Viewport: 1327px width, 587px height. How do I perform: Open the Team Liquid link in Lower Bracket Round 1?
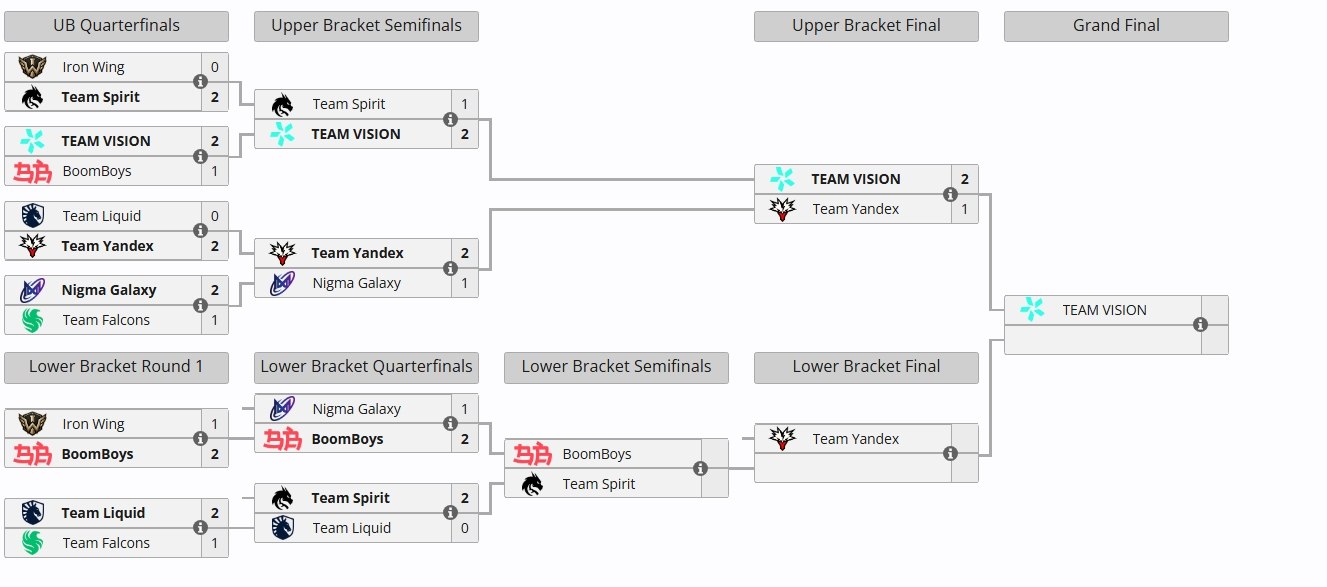click(103, 513)
